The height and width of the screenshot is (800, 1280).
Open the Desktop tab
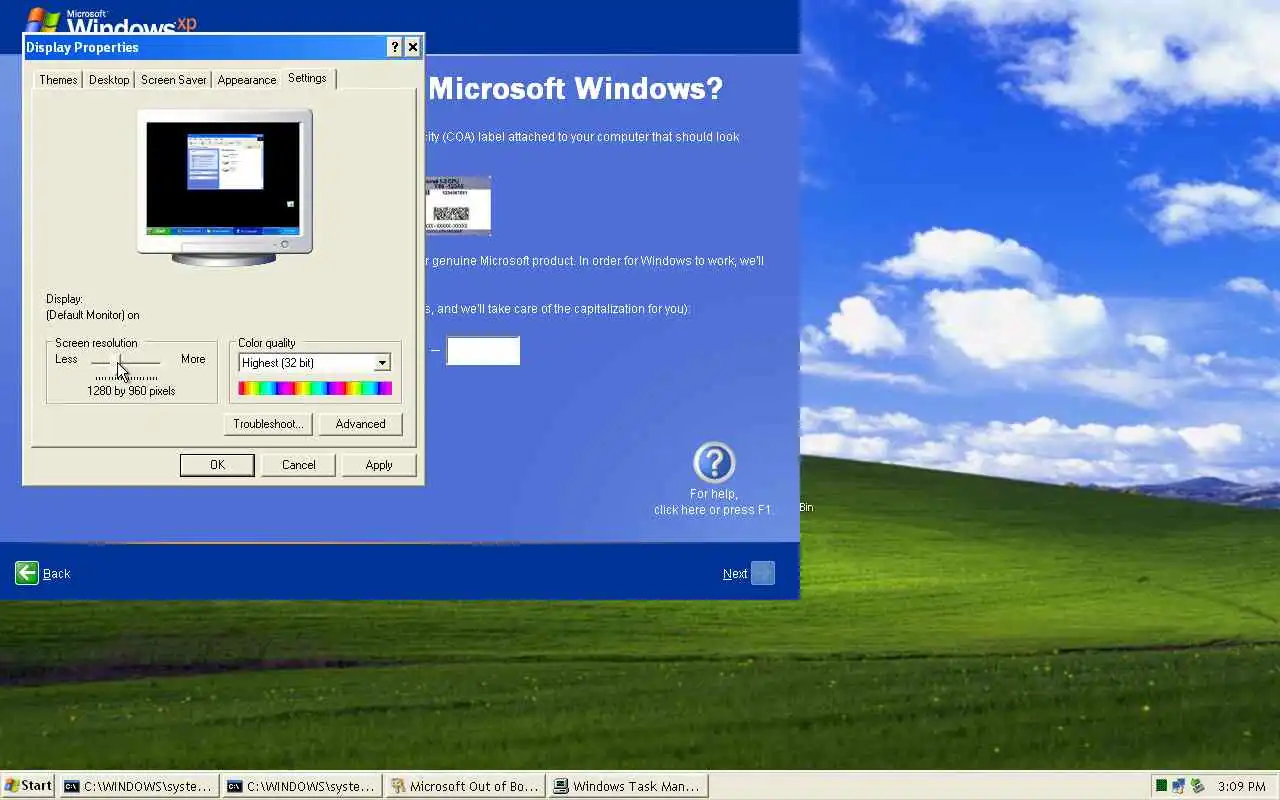coord(109,80)
